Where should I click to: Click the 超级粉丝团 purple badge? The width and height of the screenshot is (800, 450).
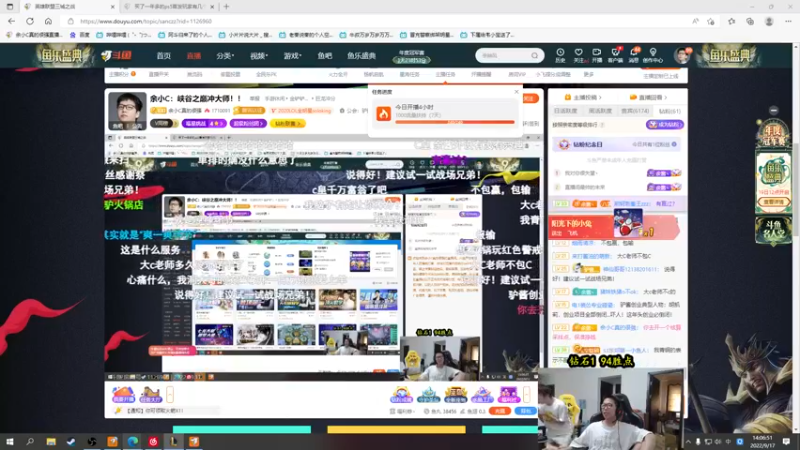248,123
